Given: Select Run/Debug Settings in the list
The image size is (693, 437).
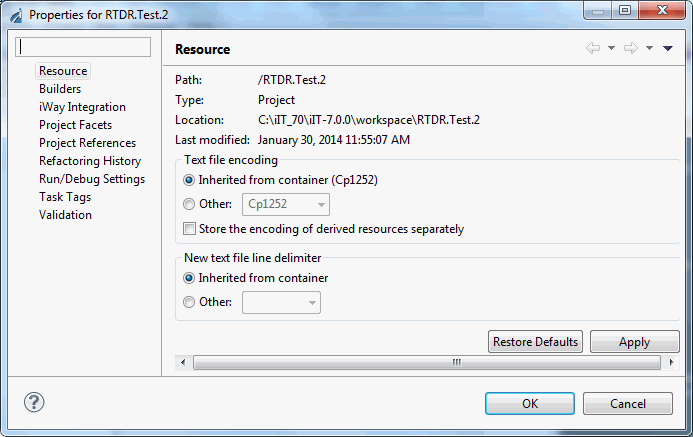Looking at the screenshot, I should coord(92,179).
